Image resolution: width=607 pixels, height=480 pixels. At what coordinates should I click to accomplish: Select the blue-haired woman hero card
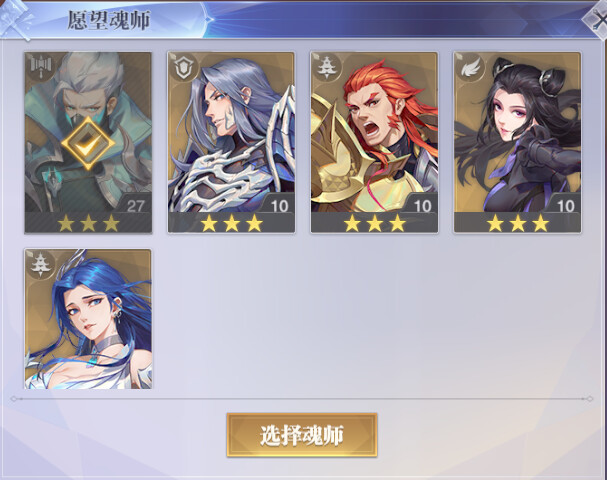[88, 319]
